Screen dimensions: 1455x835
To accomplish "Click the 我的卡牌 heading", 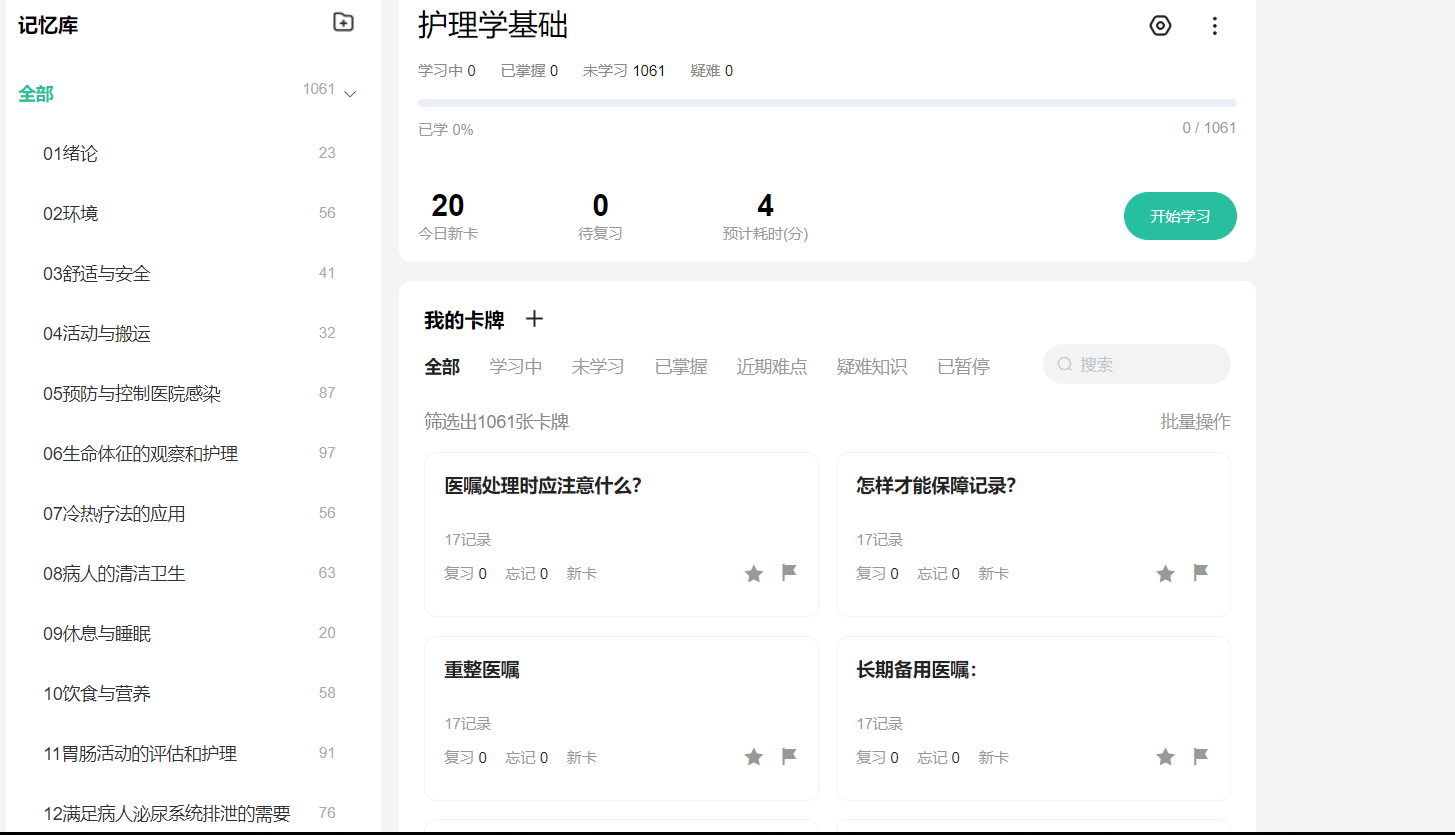I will [464, 320].
